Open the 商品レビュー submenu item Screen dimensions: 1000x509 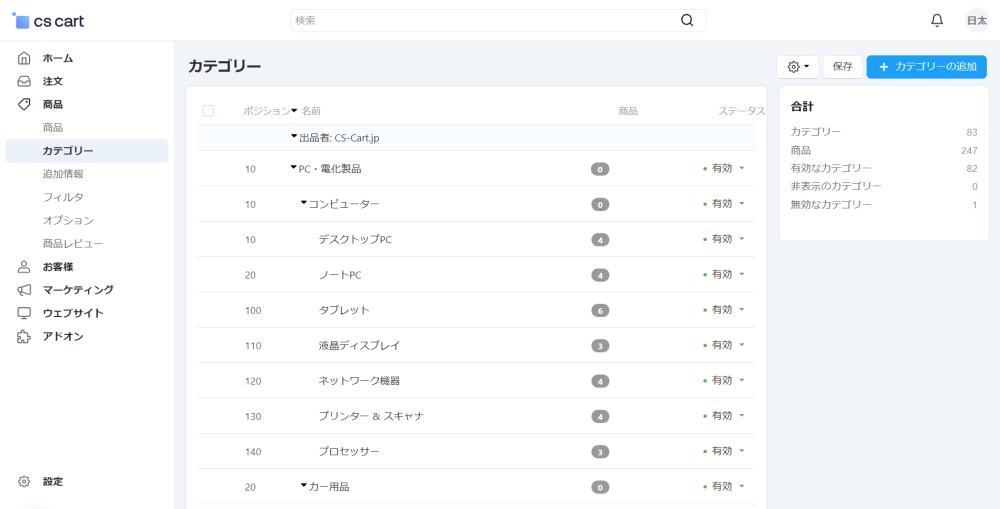(73, 243)
